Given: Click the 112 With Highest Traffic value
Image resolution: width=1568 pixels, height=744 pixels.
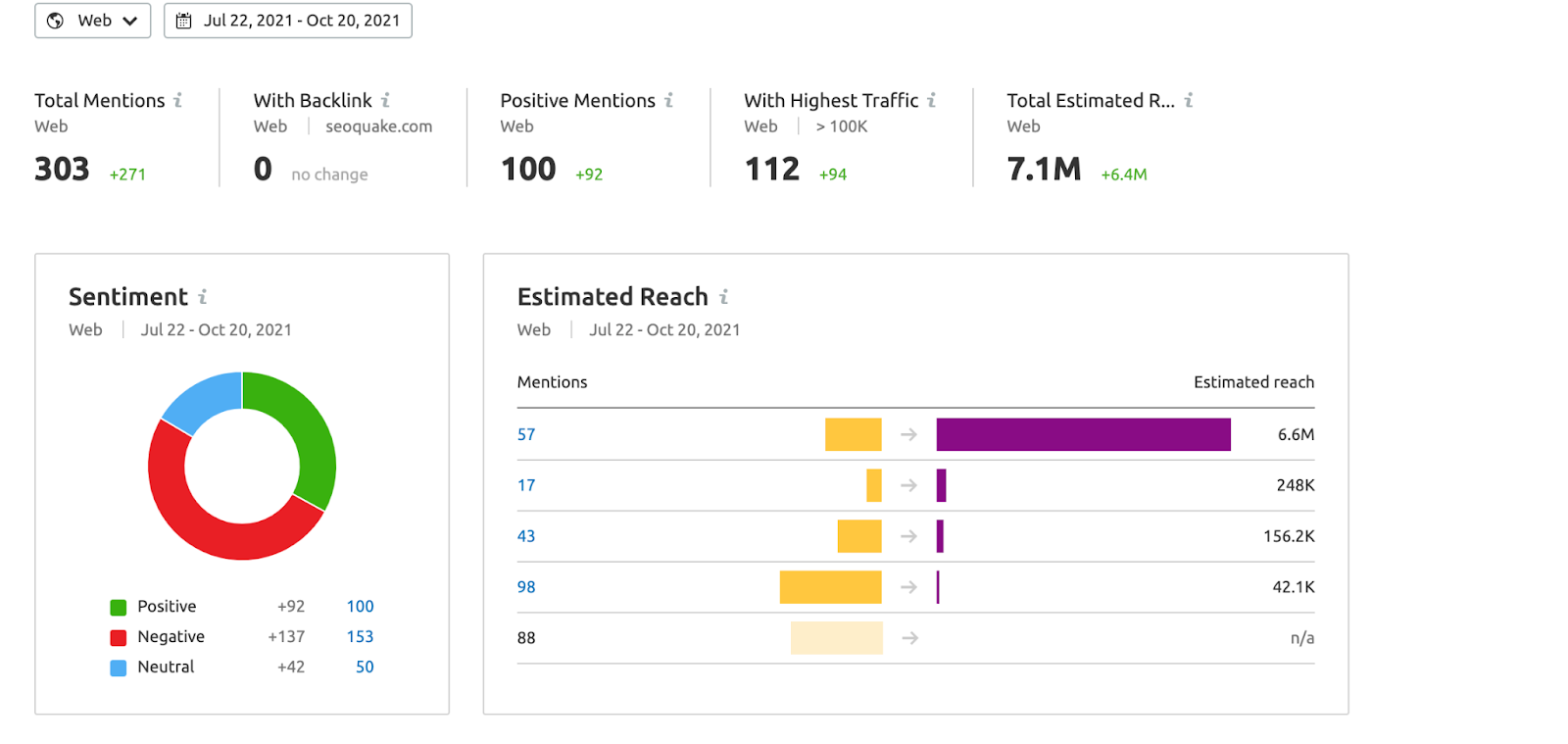Looking at the screenshot, I should click(772, 170).
